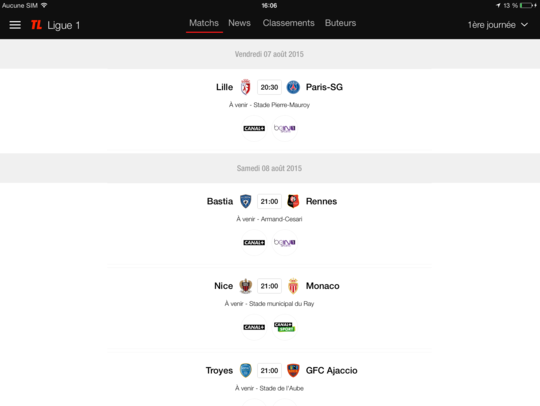Switch to the News tab
The image size is (540, 406).
point(239,23)
